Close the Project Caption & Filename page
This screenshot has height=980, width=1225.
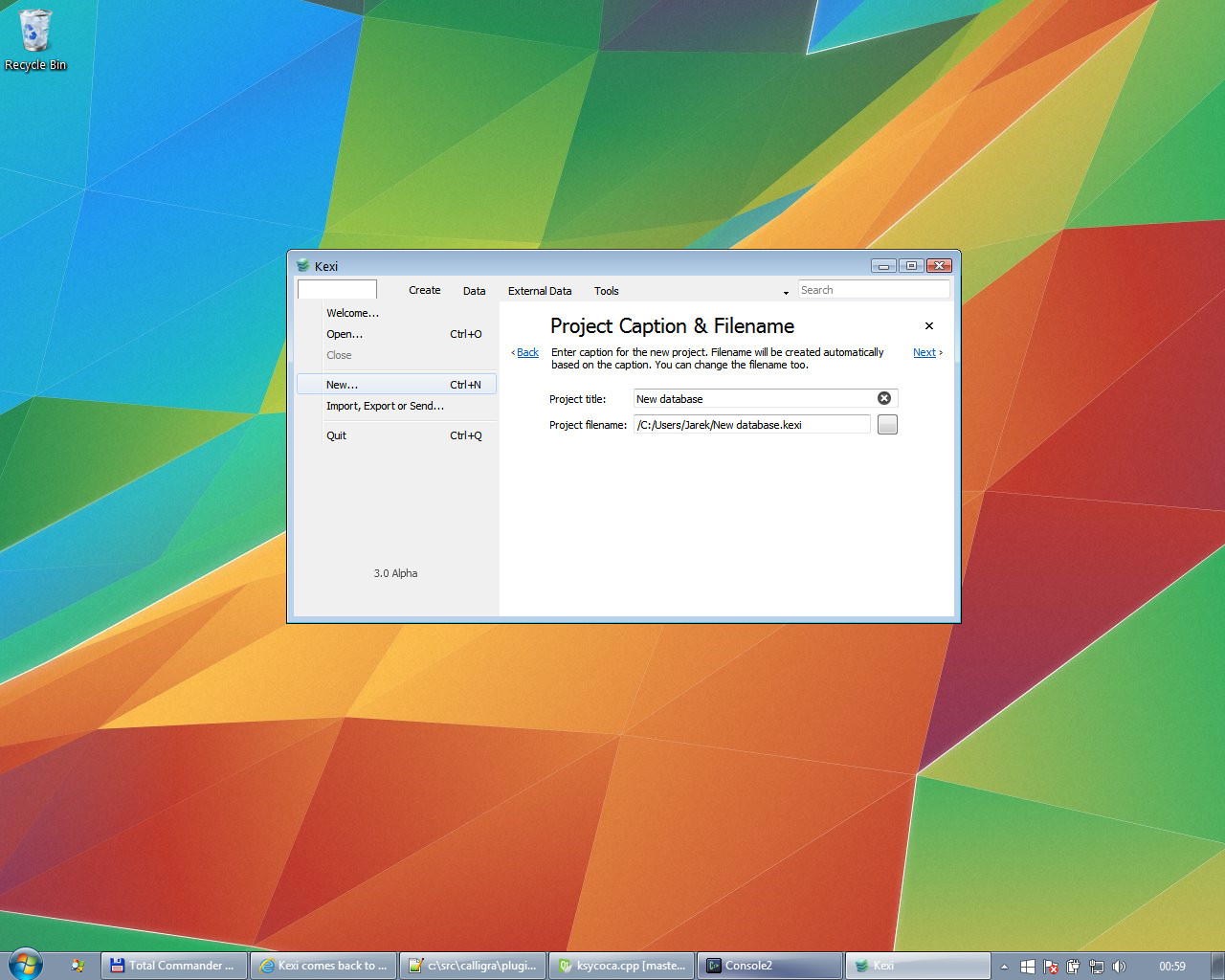(928, 326)
